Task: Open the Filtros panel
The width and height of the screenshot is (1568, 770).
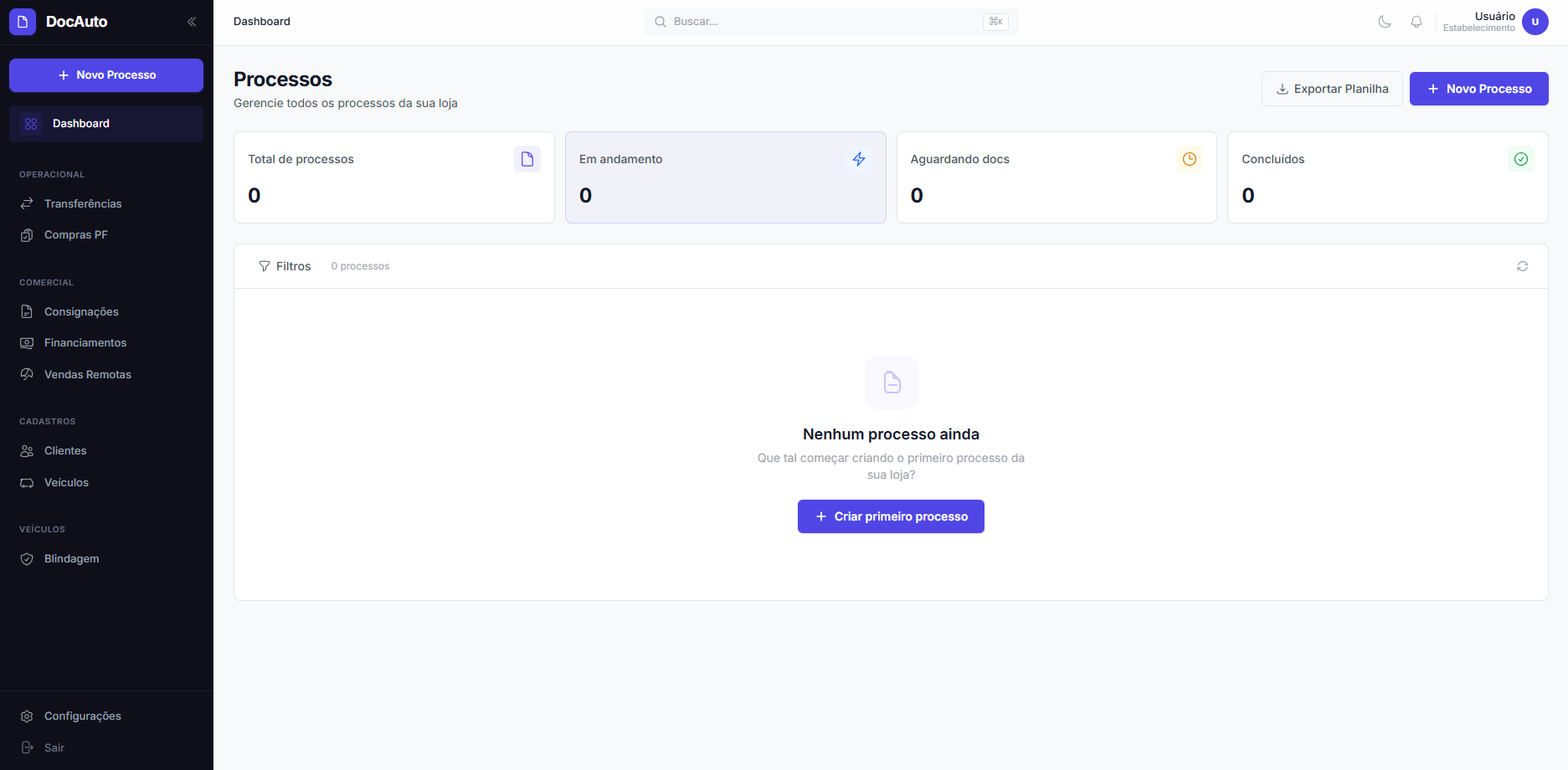Action: tap(285, 265)
